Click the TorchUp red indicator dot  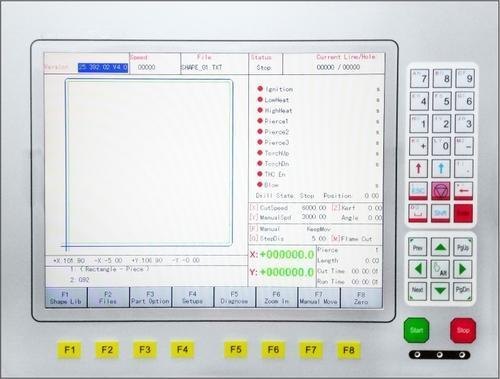(x=260, y=153)
